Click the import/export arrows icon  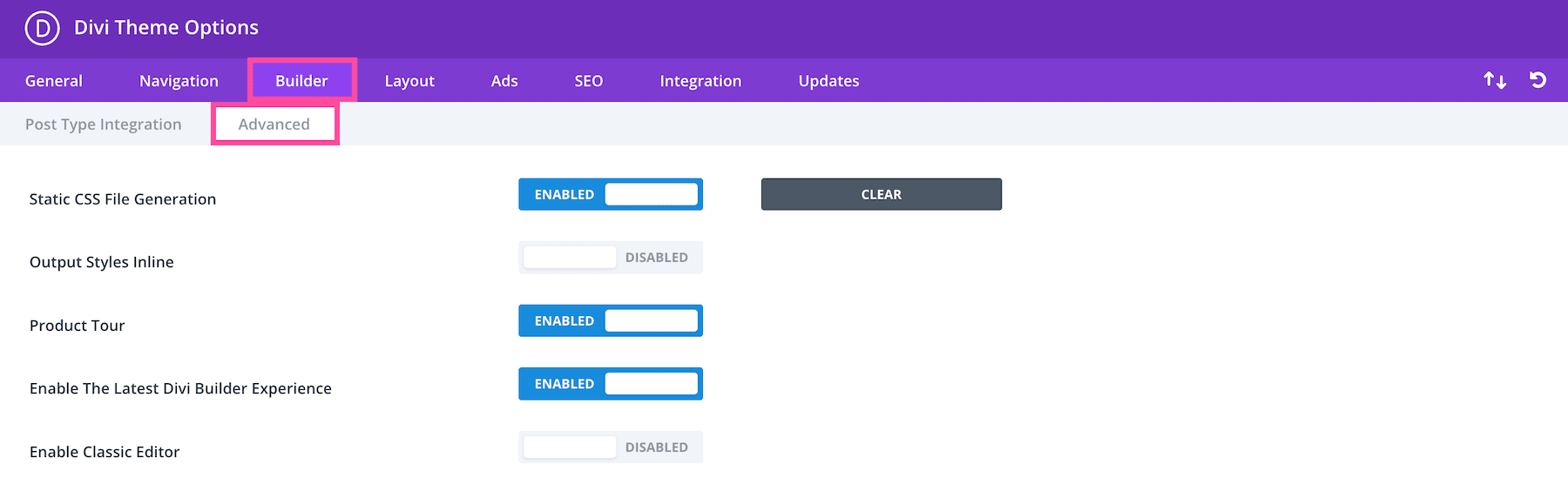(1495, 80)
